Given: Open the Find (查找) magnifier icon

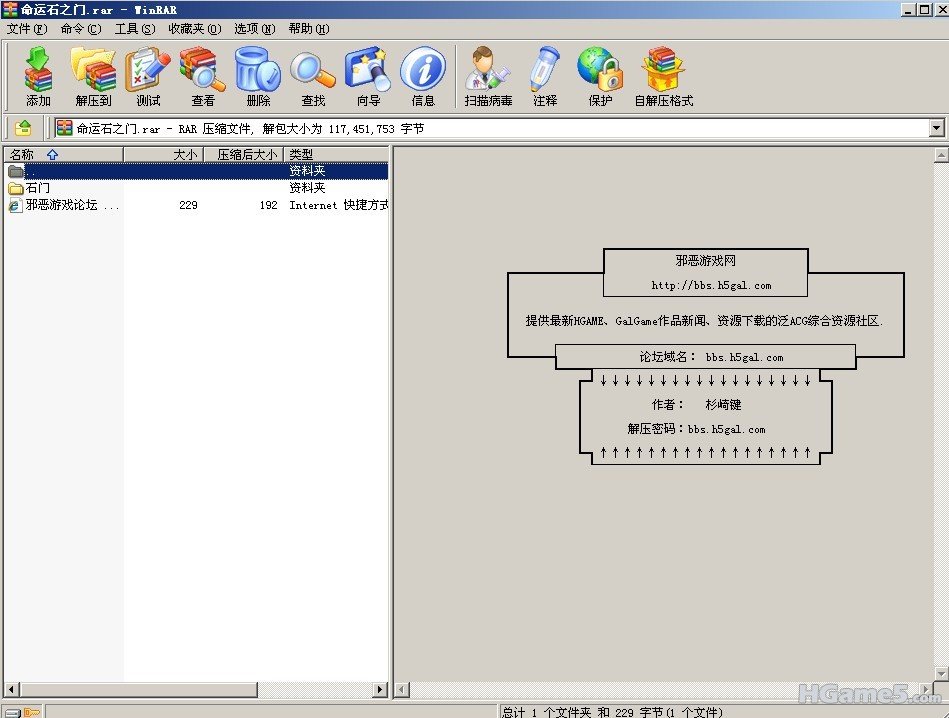Looking at the screenshot, I should [313, 76].
